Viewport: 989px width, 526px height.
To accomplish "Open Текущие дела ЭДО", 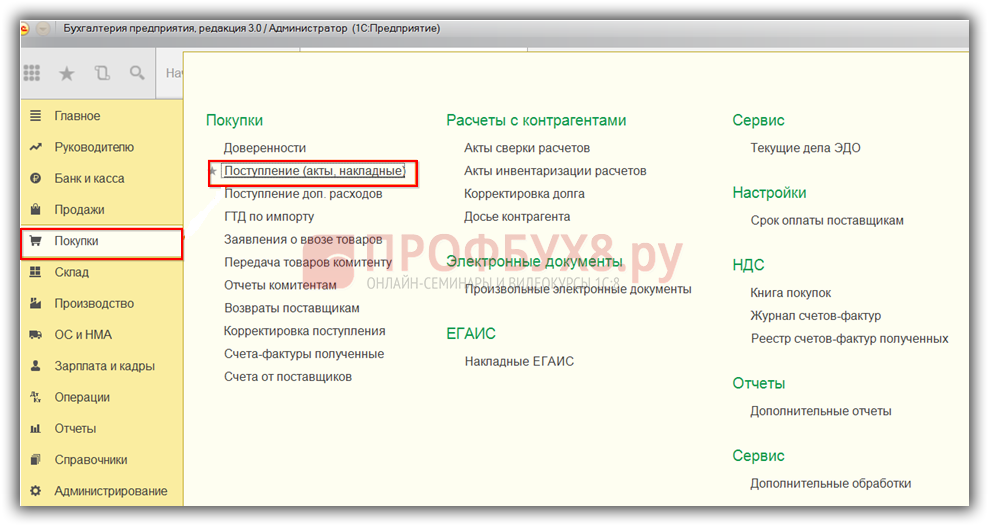I will [805, 148].
